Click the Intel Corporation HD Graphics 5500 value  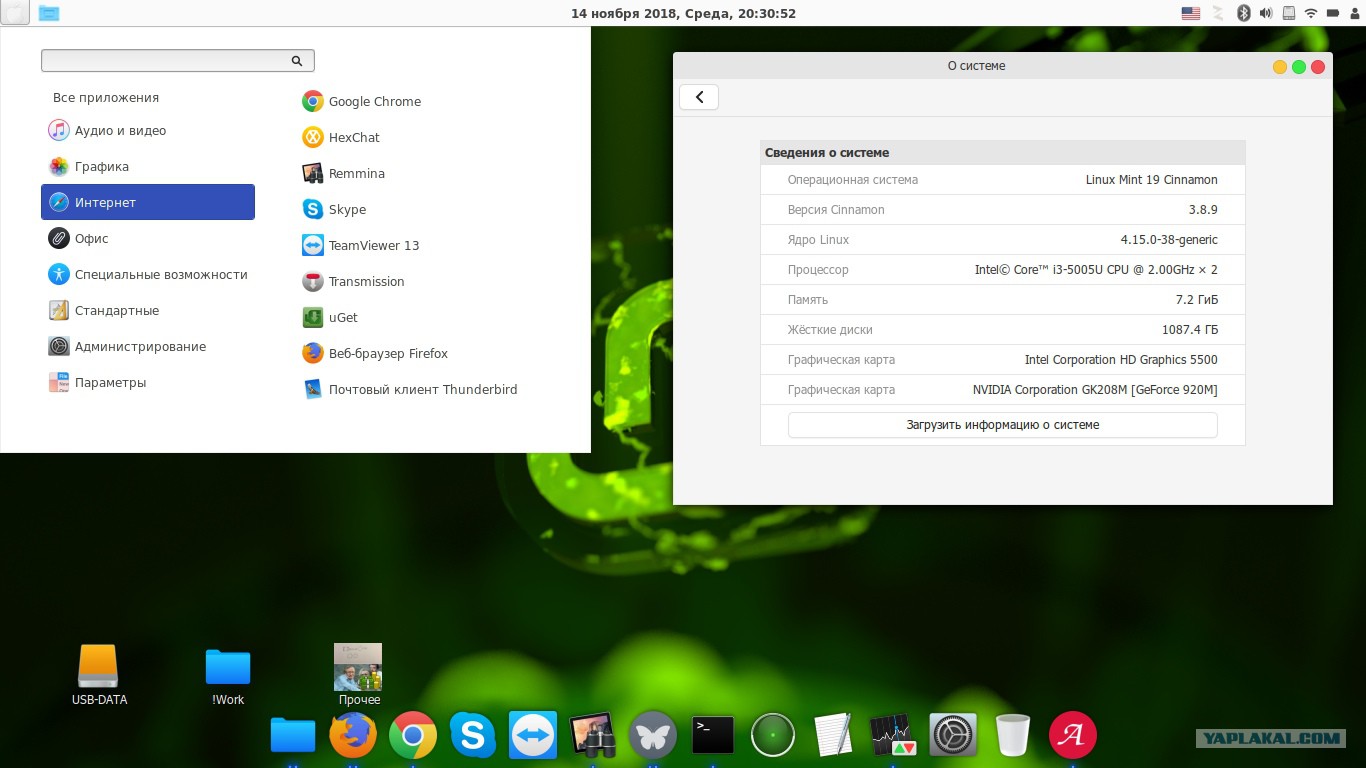pos(1121,360)
